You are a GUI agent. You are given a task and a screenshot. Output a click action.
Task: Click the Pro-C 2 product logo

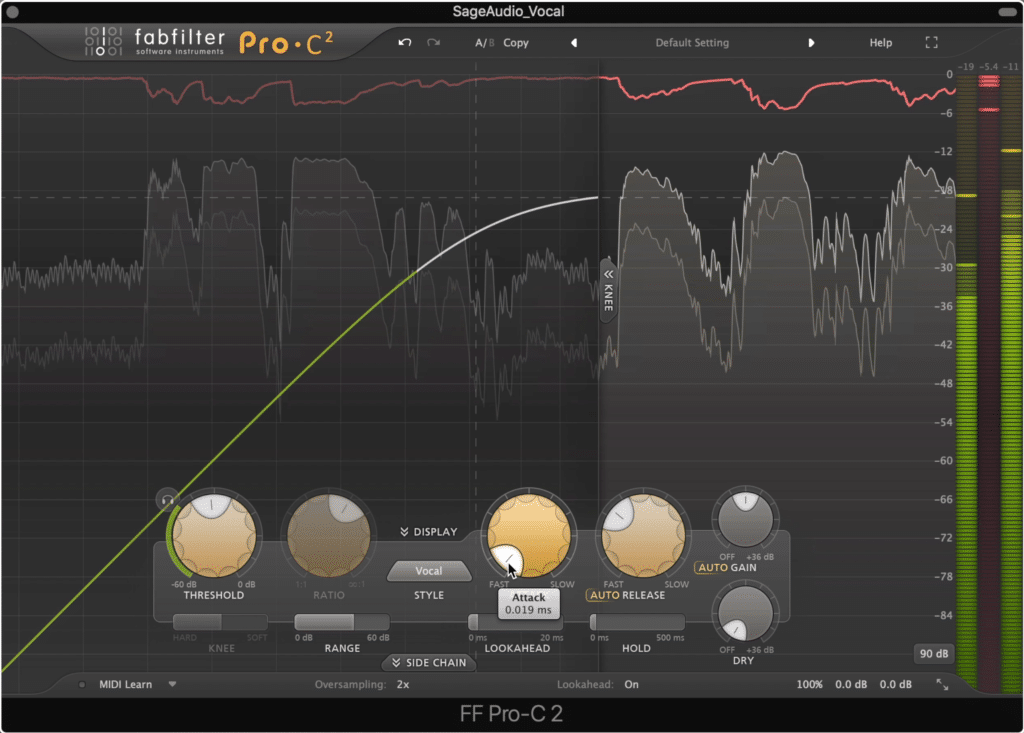(x=286, y=43)
